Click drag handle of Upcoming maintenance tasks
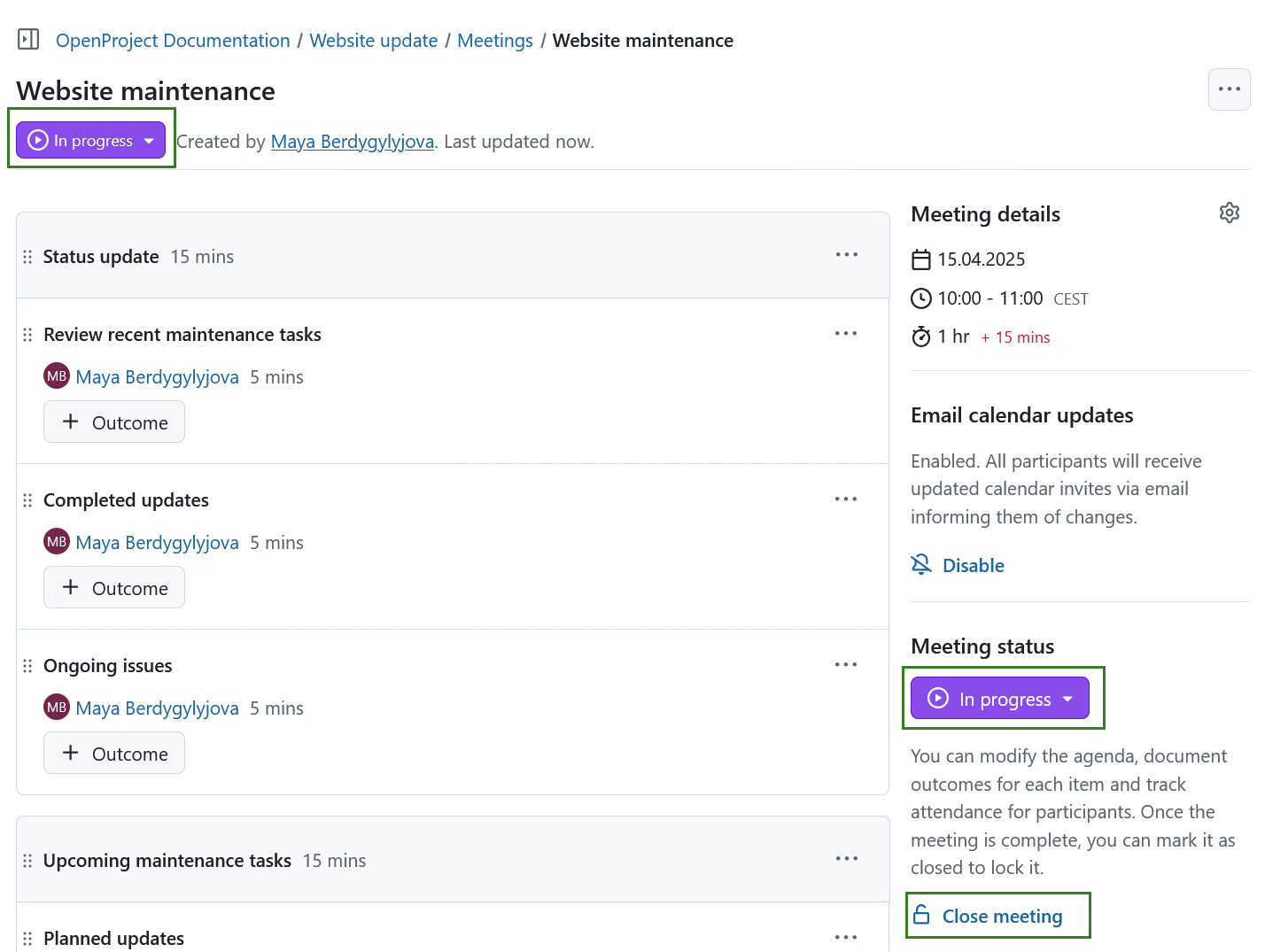Screen dimensions: 1265x952 pyautogui.click(x=27, y=861)
